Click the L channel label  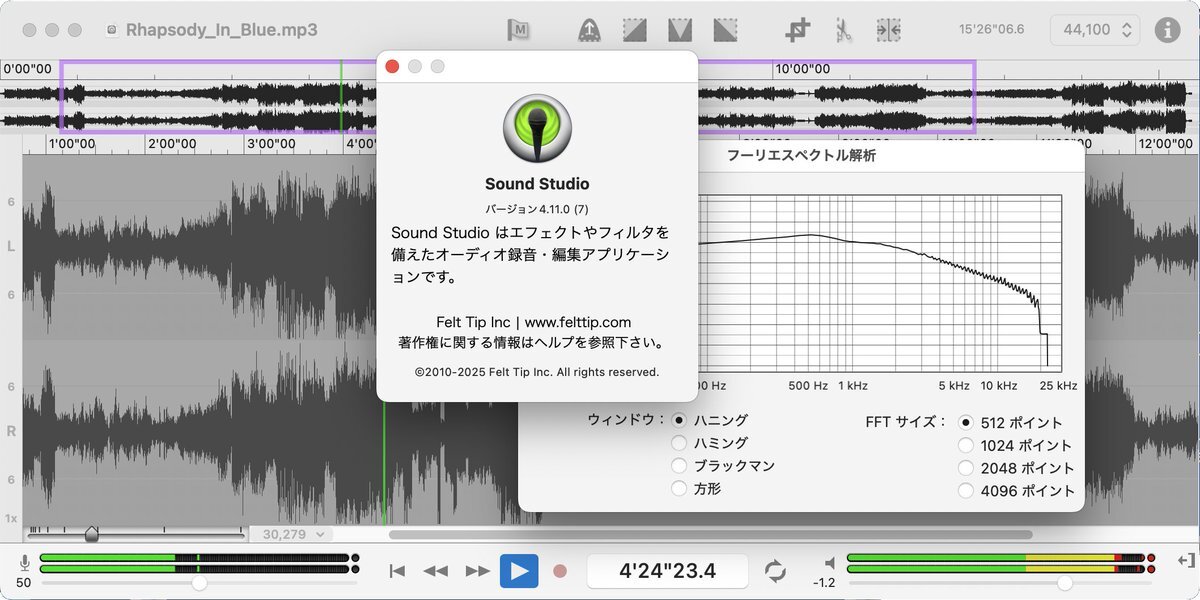pyautogui.click(x=12, y=246)
